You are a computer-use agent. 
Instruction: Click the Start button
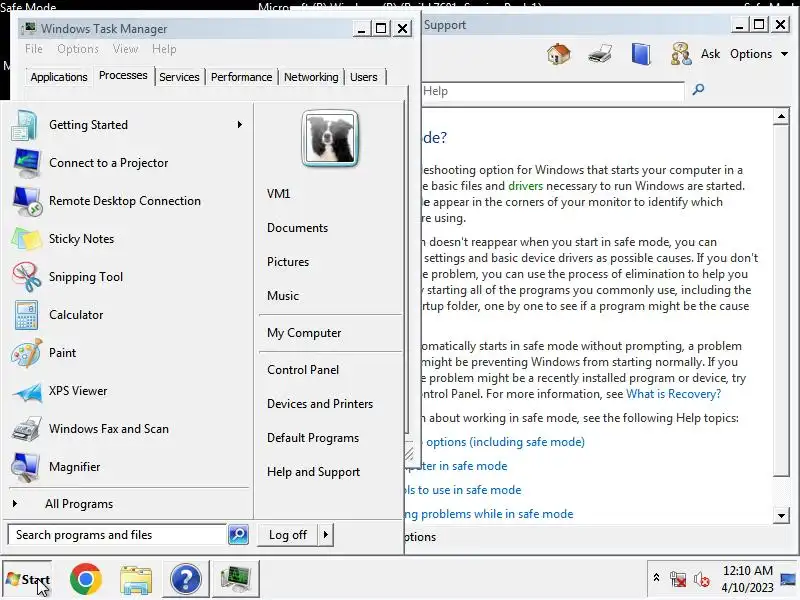point(28,580)
